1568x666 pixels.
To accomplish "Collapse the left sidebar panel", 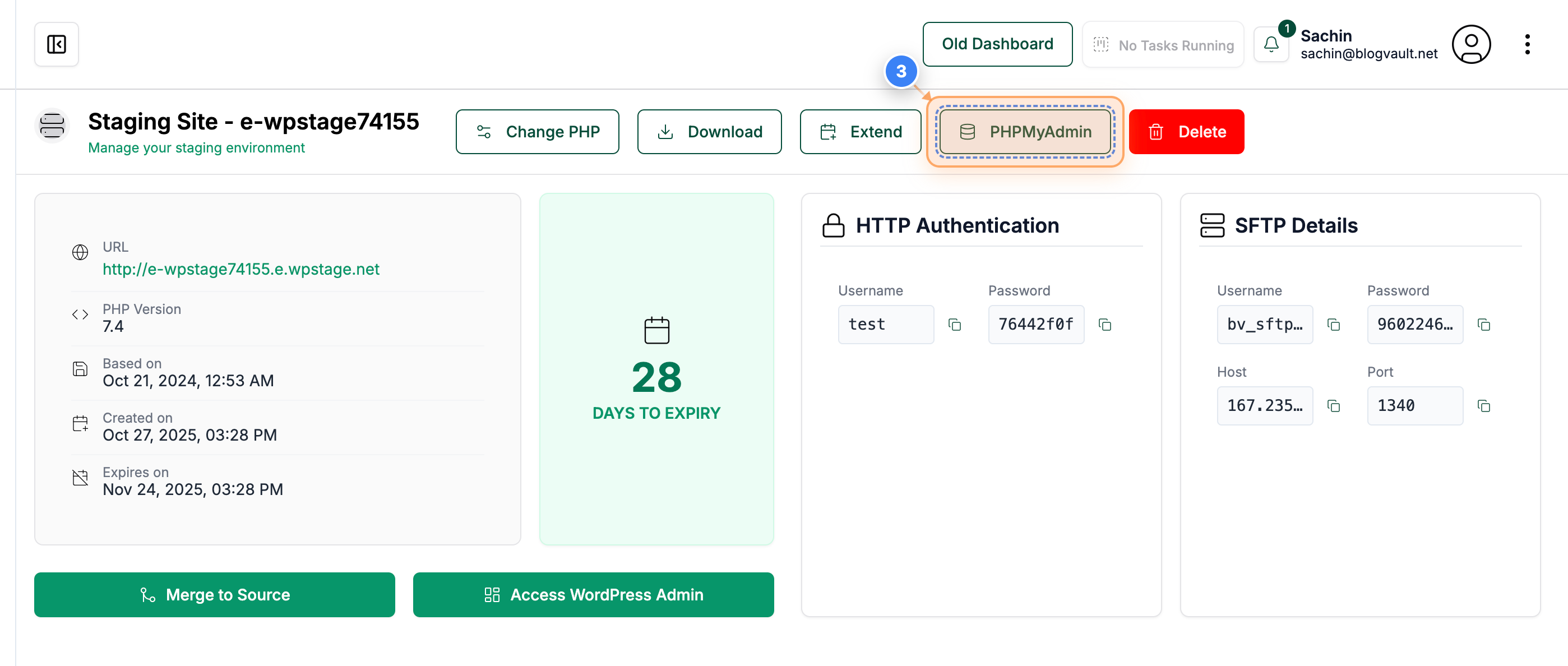I will tap(56, 44).
